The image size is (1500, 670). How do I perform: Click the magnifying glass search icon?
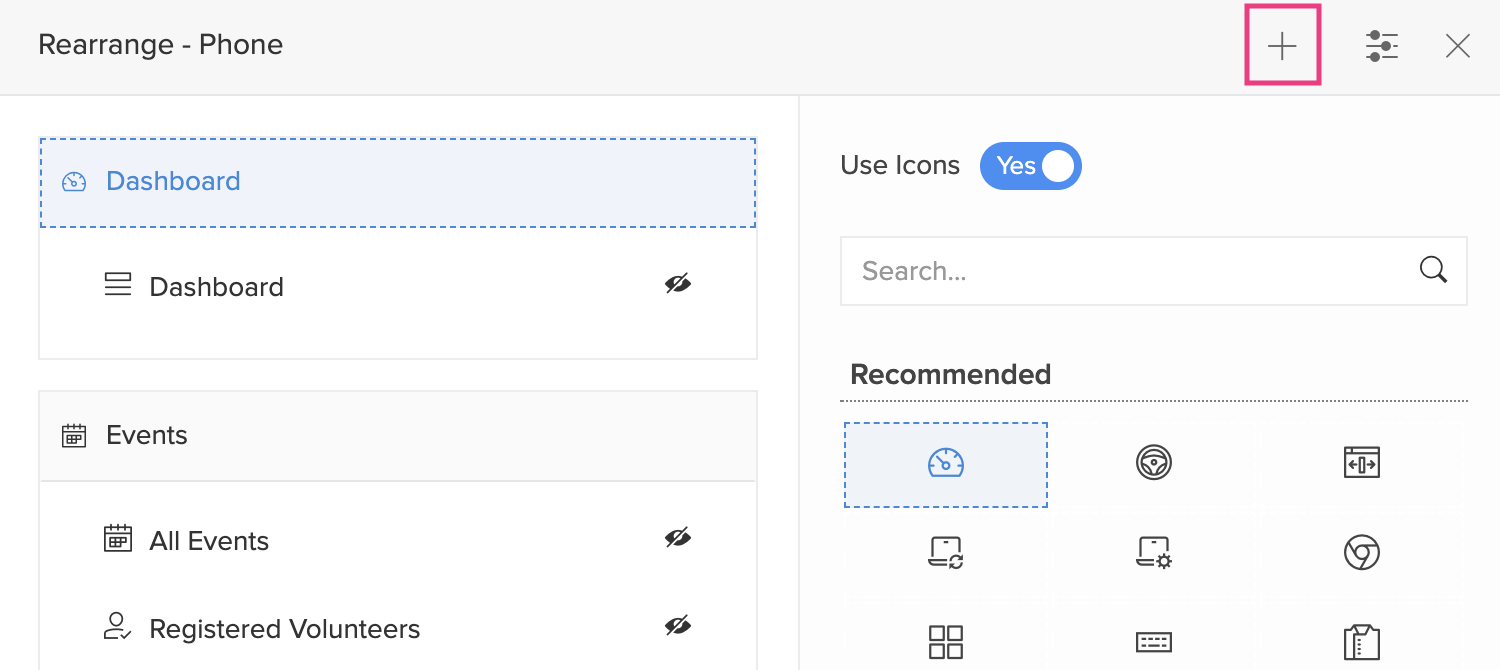coord(1433,270)
